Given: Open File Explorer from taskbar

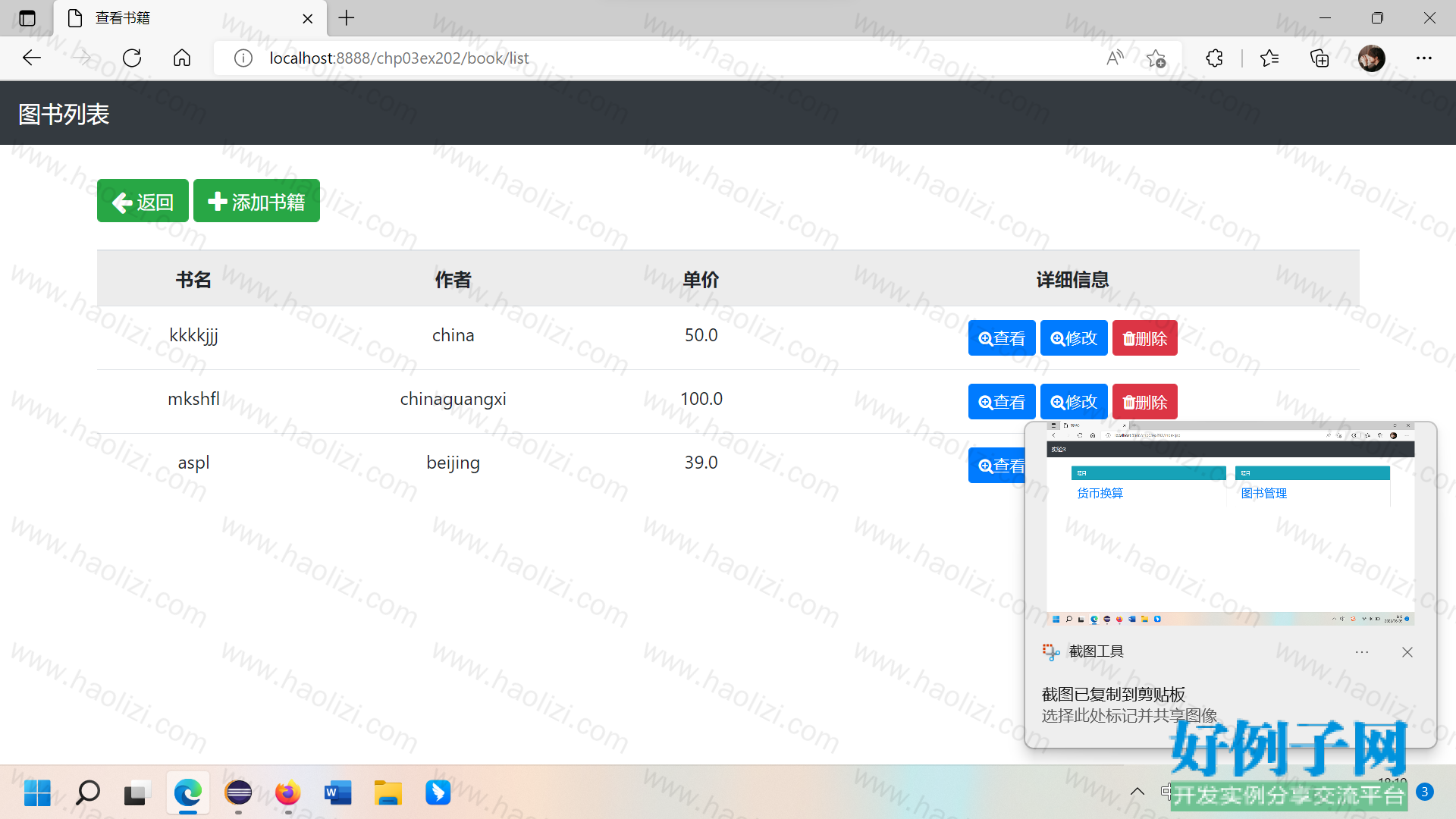Looking at the screenshot, I should coord(388,793).
